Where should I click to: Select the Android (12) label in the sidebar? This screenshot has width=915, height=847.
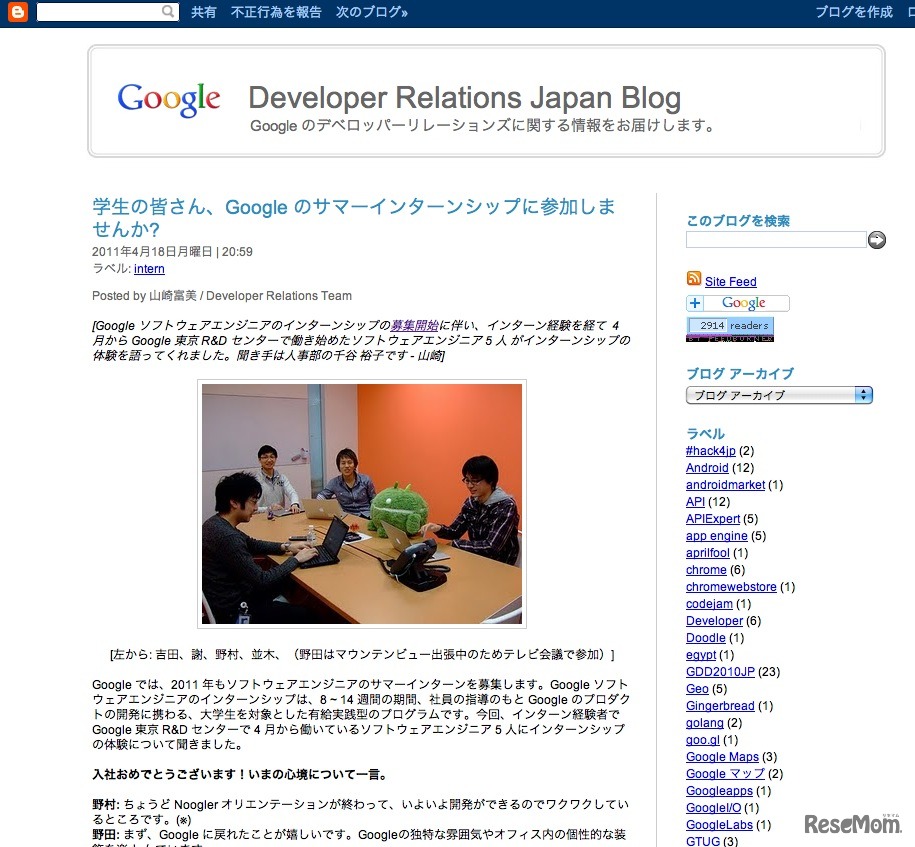click(707, 467)
